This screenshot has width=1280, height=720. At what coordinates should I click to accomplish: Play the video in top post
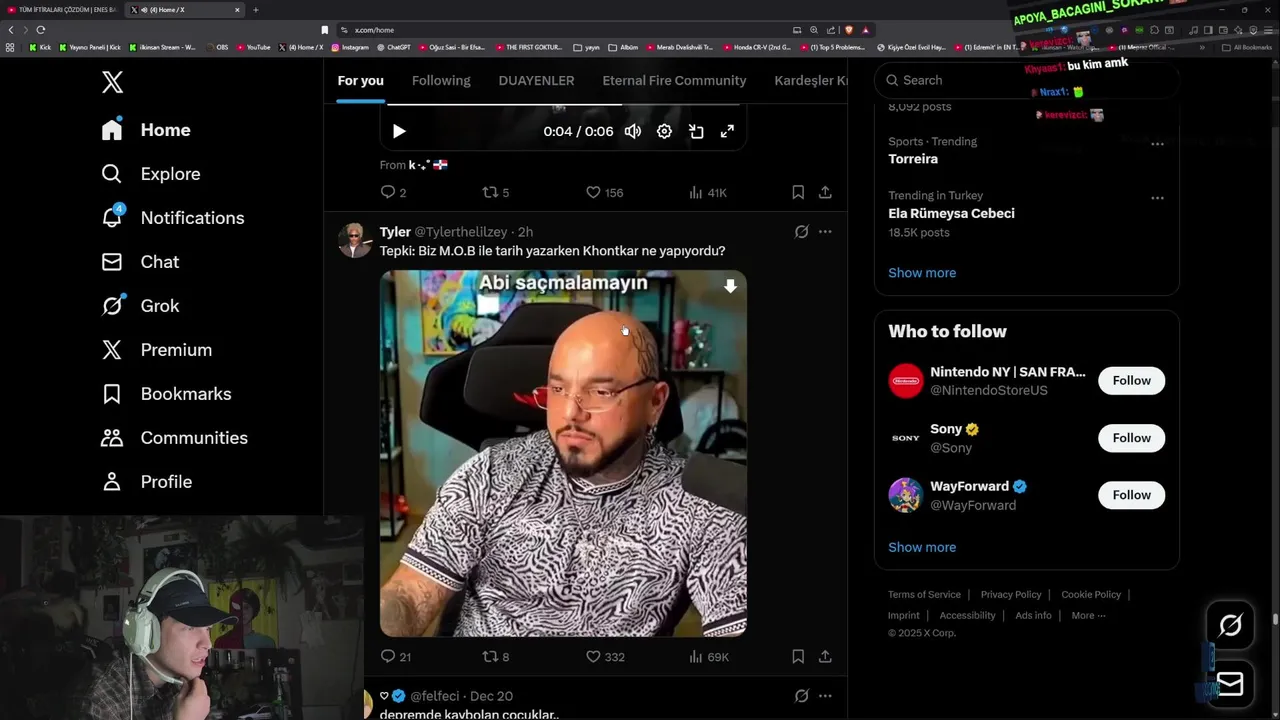pyautogui.click(x=398, y=131)
